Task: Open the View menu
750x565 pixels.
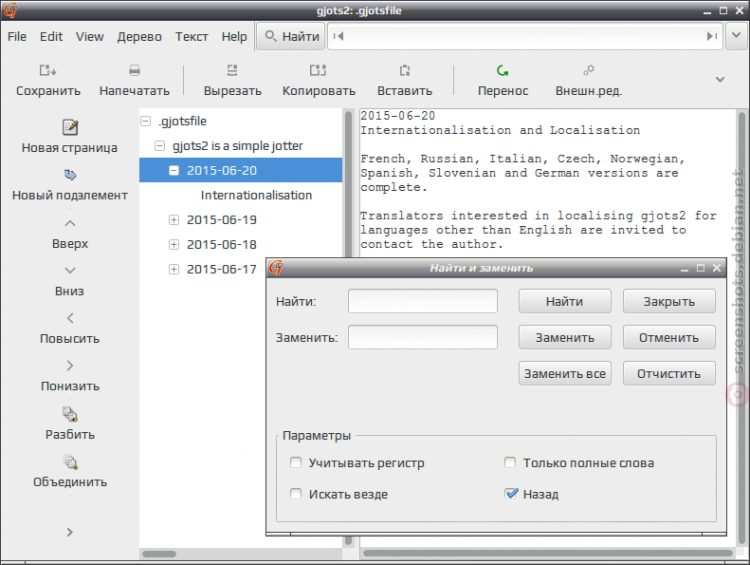Action: click(x=90, y=37)
